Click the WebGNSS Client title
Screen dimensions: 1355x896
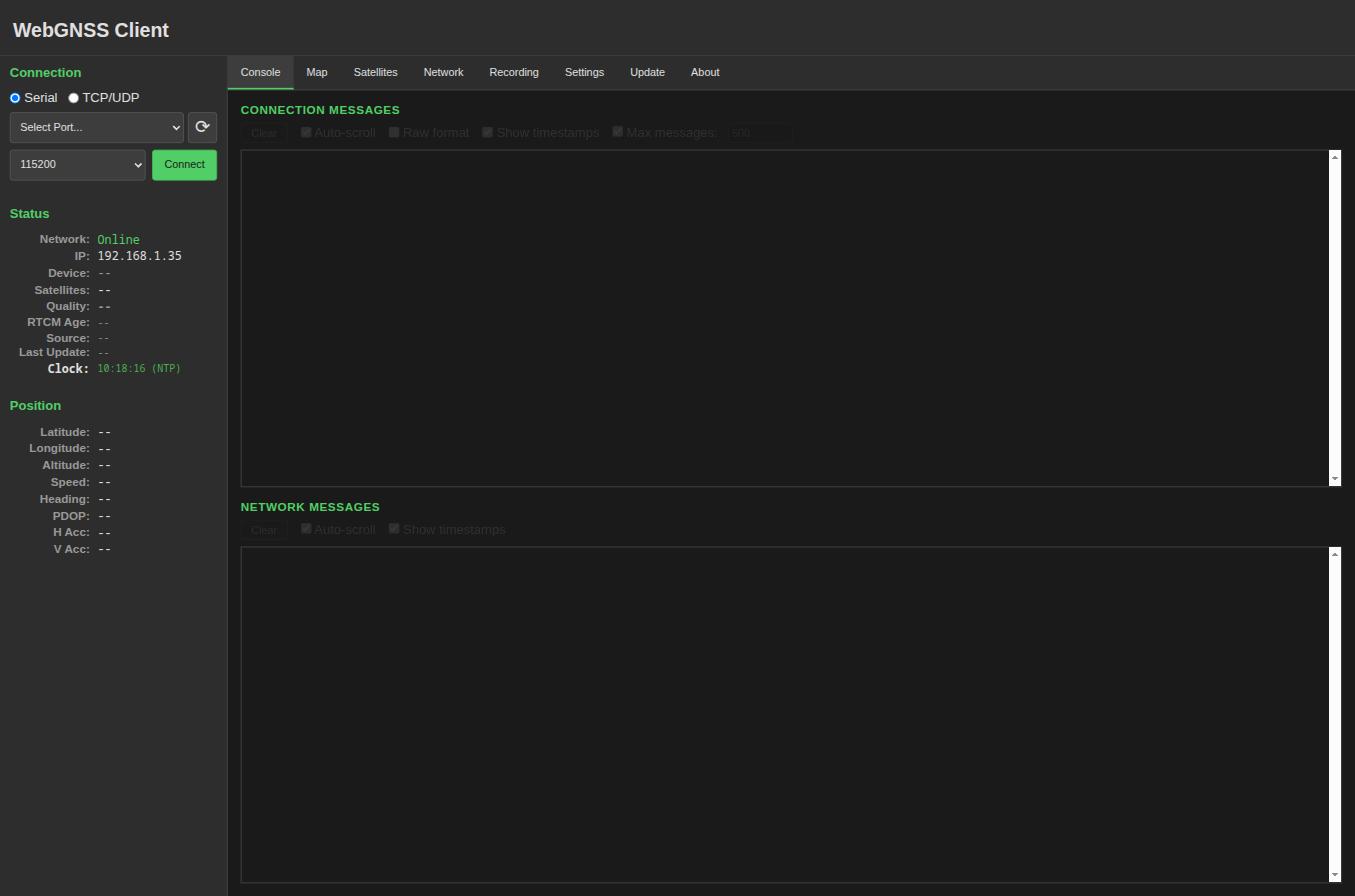pyautogui.click(x=91, y=30)
